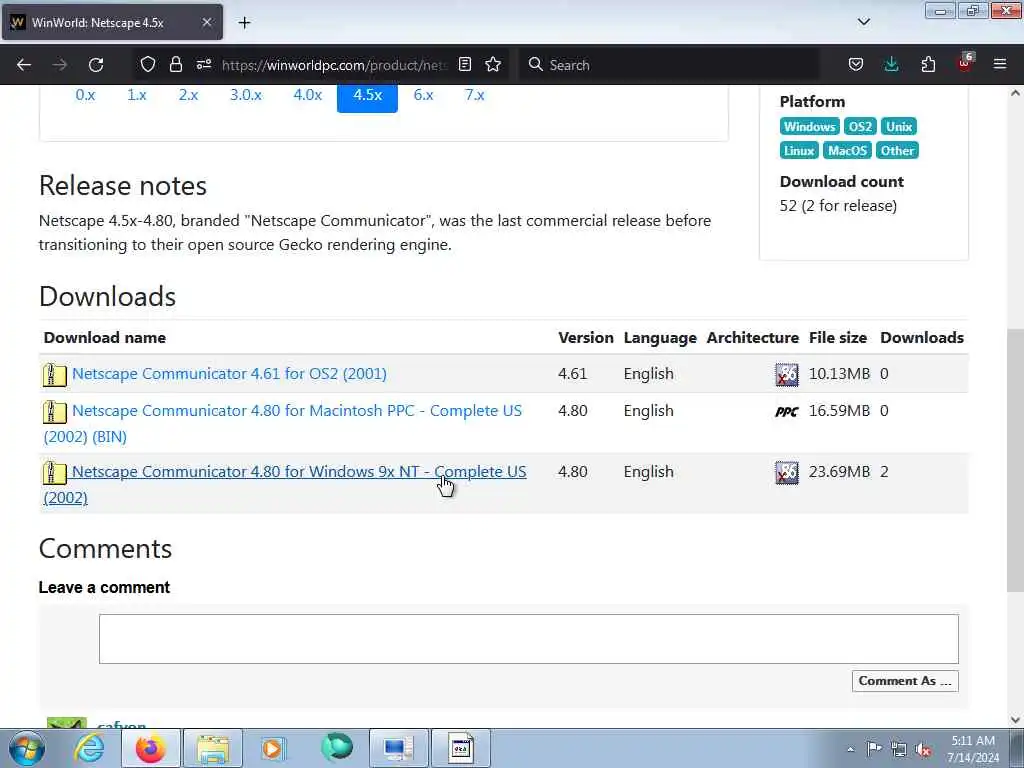Open the taskbar clock showing 5:11 AM
Screen dimensions: 1024x768
pyautogui.click(x=973, y=749)
